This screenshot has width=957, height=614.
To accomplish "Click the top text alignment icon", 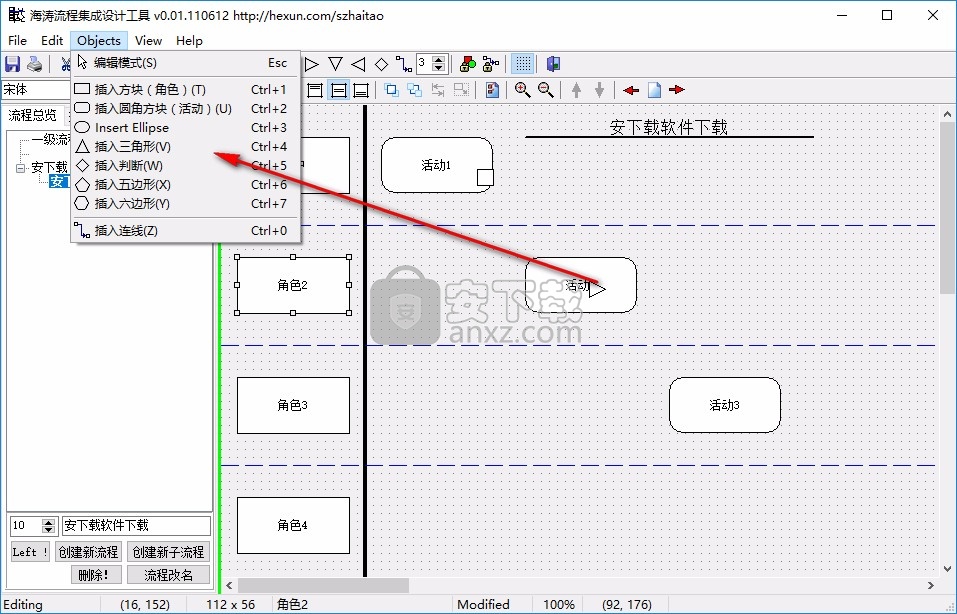I will pos(315,90).
